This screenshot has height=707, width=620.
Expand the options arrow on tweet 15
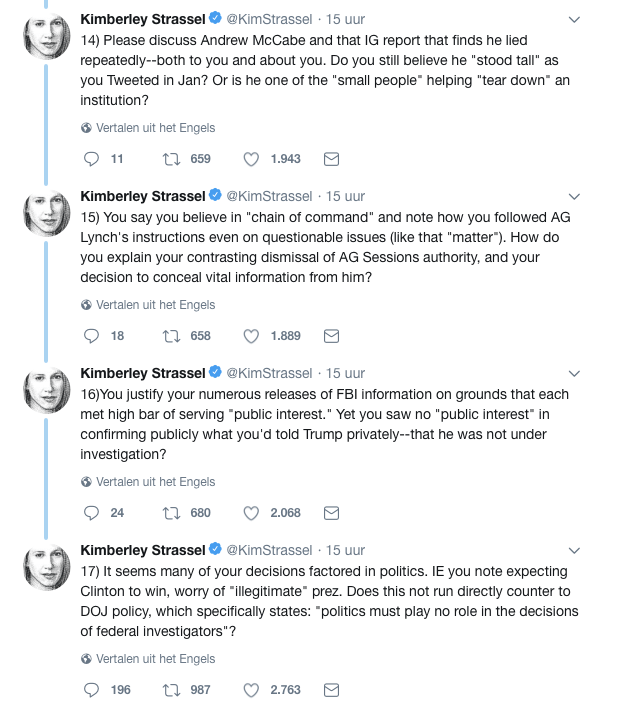[574, 196]
